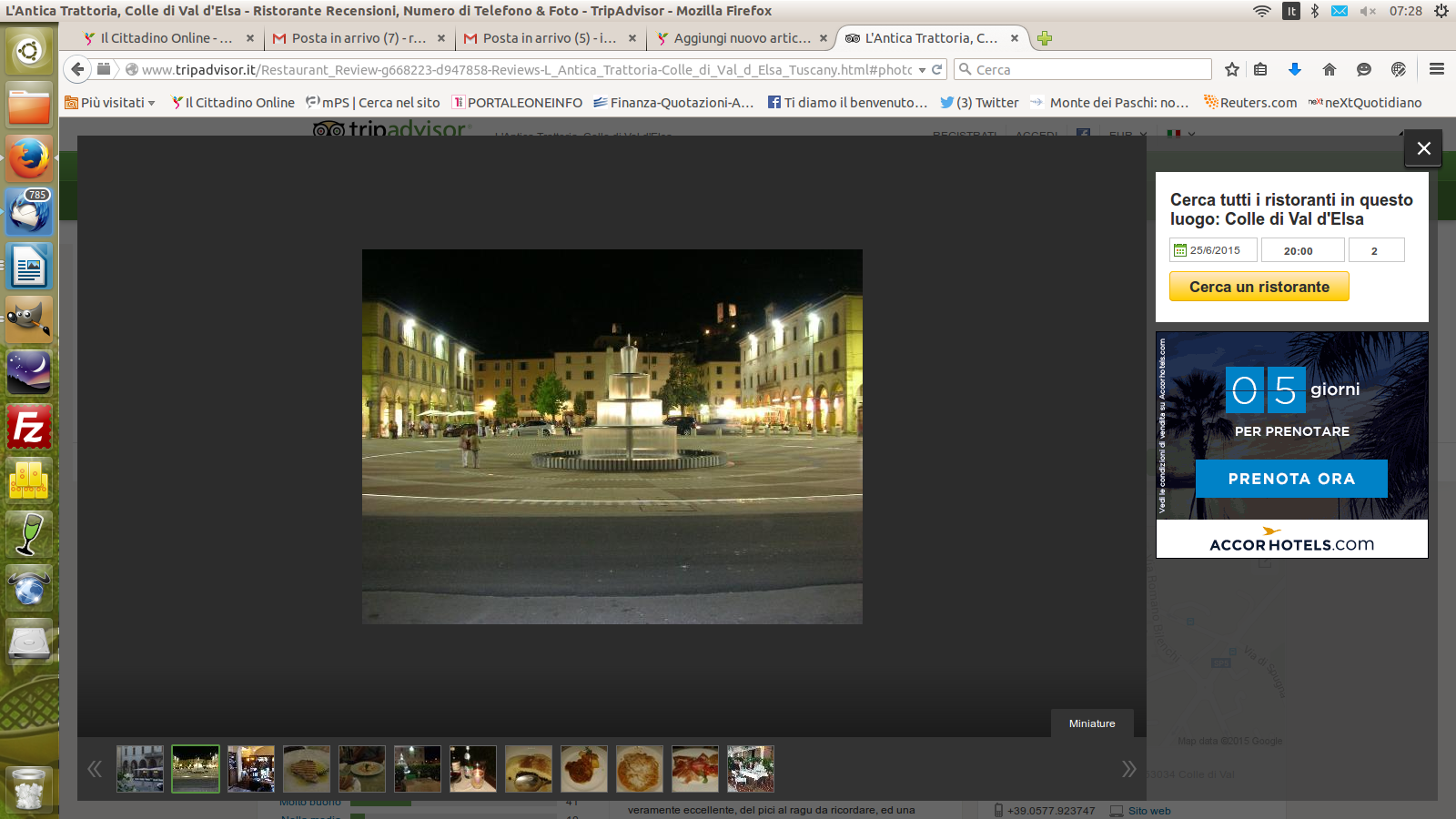Open the Sito web link
This screenshot has height=819, width=1456.
1149,811
